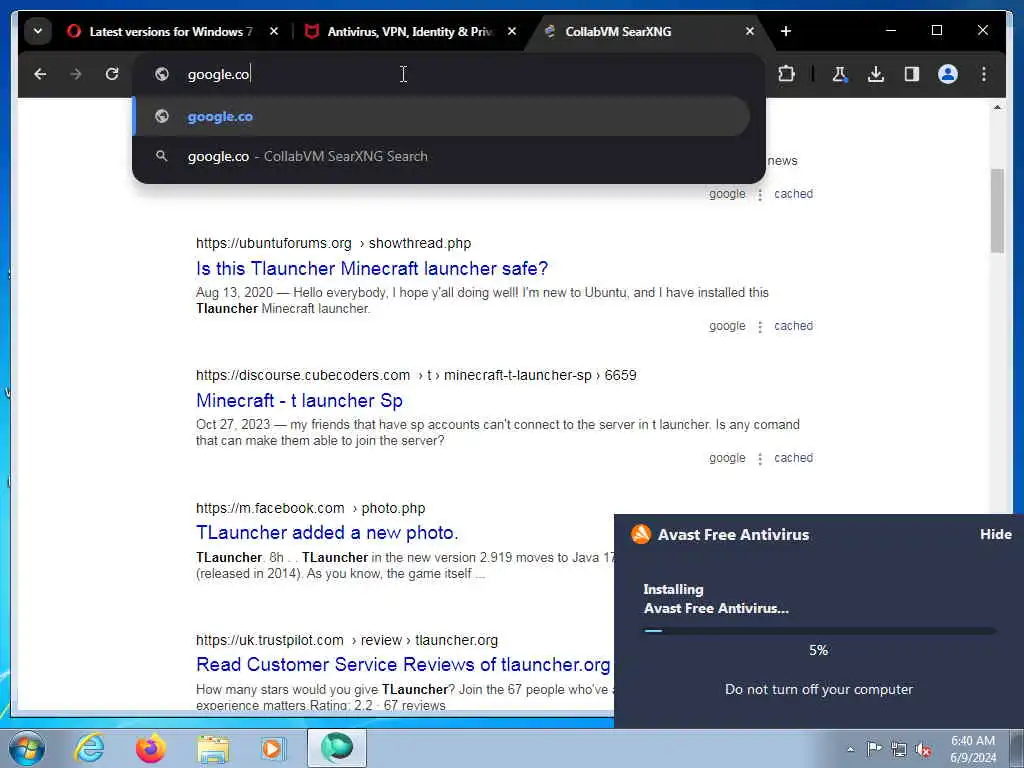Open 'cached' link under ubuntuforums result

[793, 326]
